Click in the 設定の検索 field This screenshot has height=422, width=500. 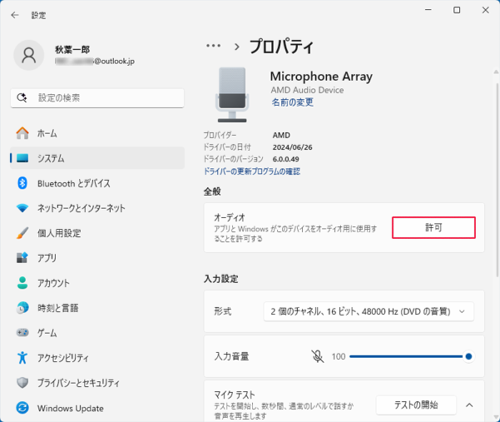(x=97, y=98)
